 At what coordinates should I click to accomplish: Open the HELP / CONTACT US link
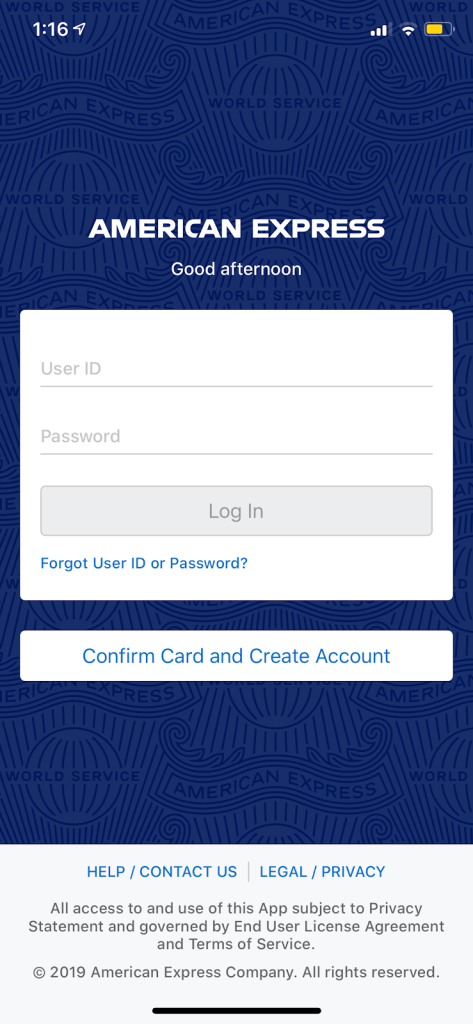162,872
